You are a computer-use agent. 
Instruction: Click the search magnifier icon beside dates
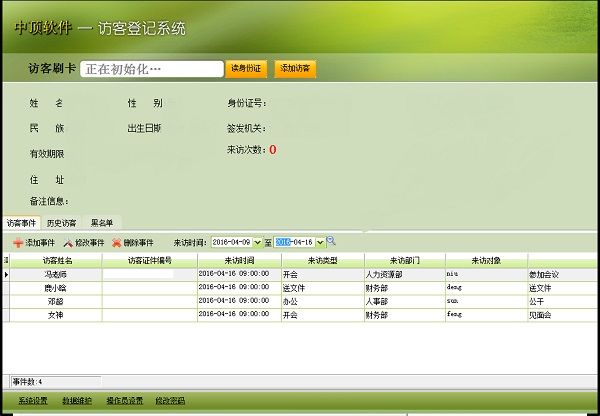click(x=331, y=241)
